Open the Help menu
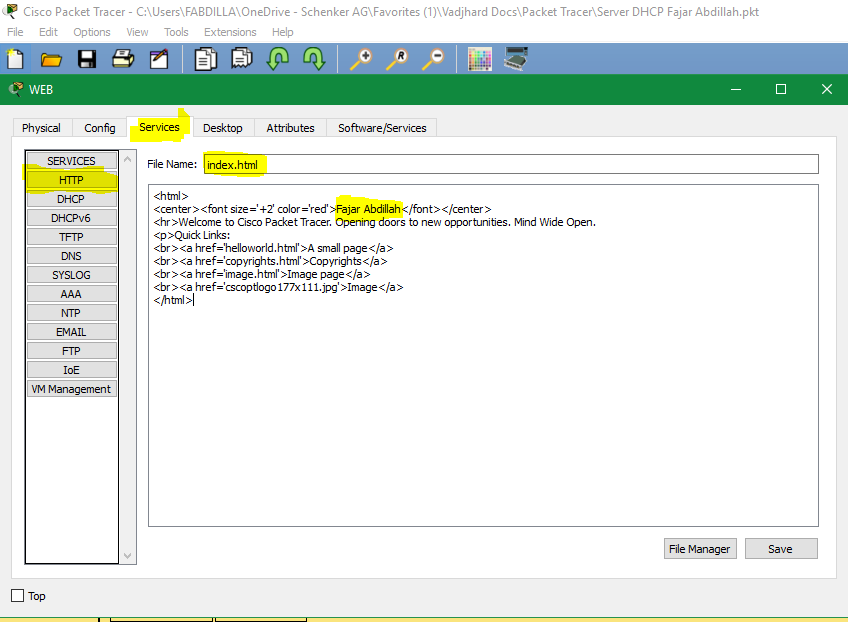The image size is (848, 622). click(x=283, y=32)
